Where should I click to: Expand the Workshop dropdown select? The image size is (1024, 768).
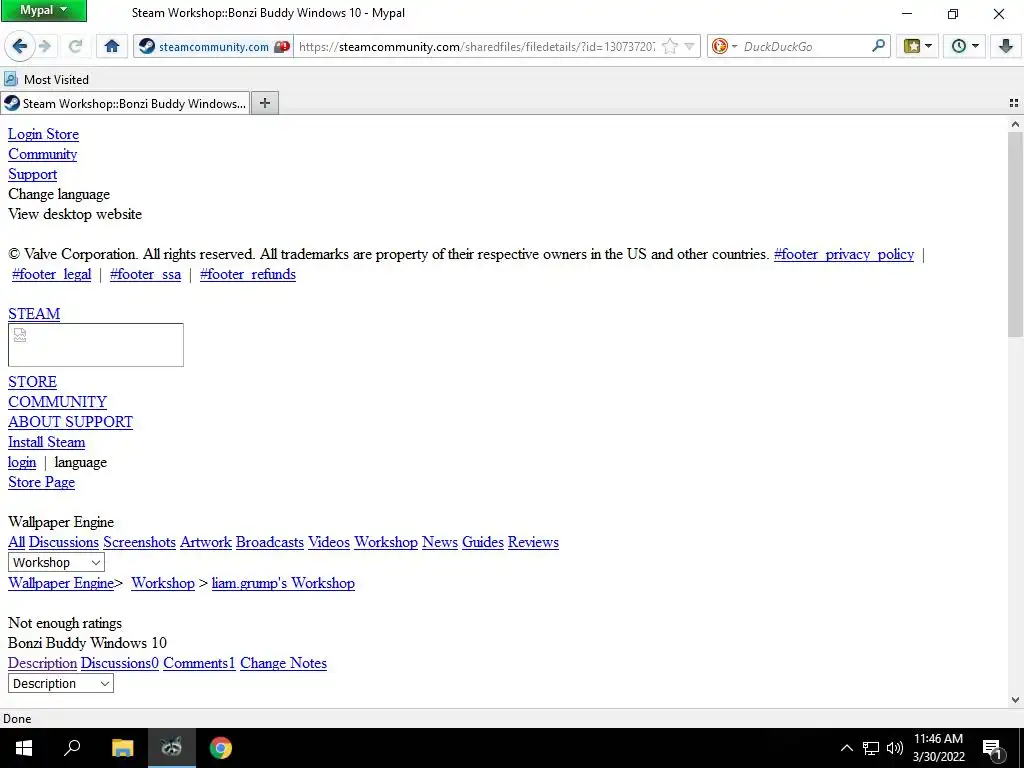point(56,562)
